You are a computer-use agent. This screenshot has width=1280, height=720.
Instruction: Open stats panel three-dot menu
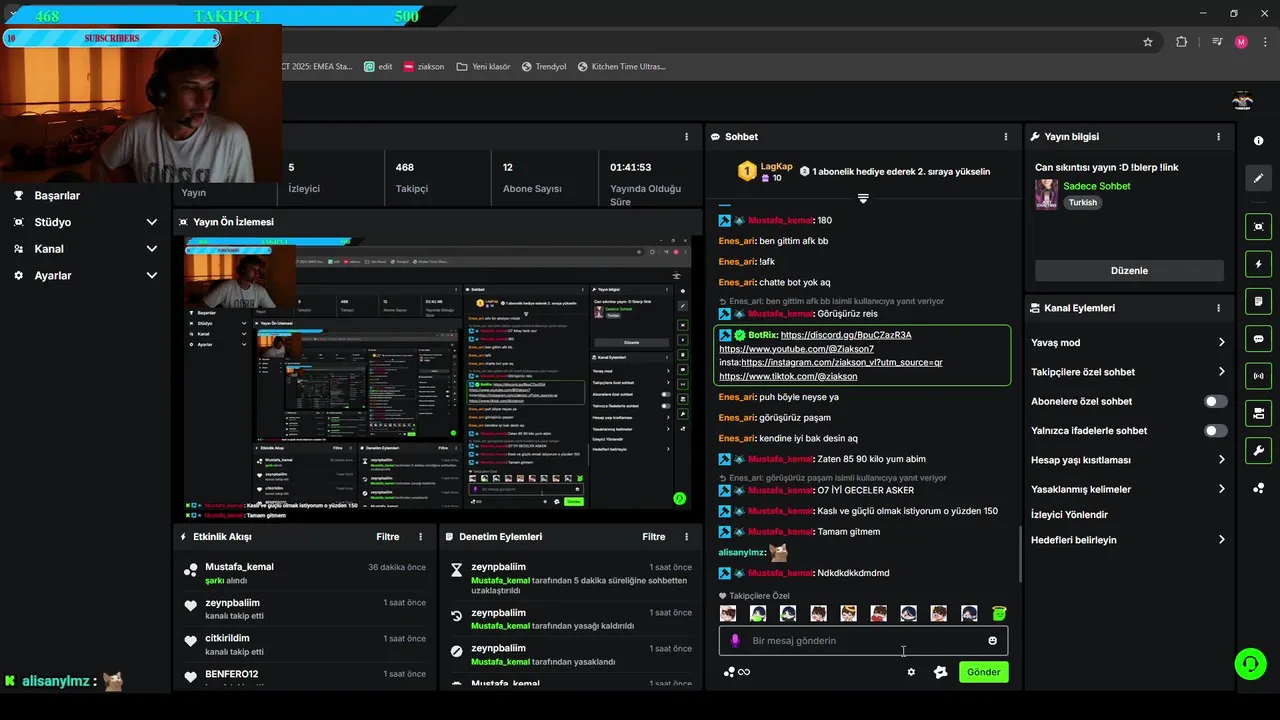pyautogui.click(x=686, y=137)
